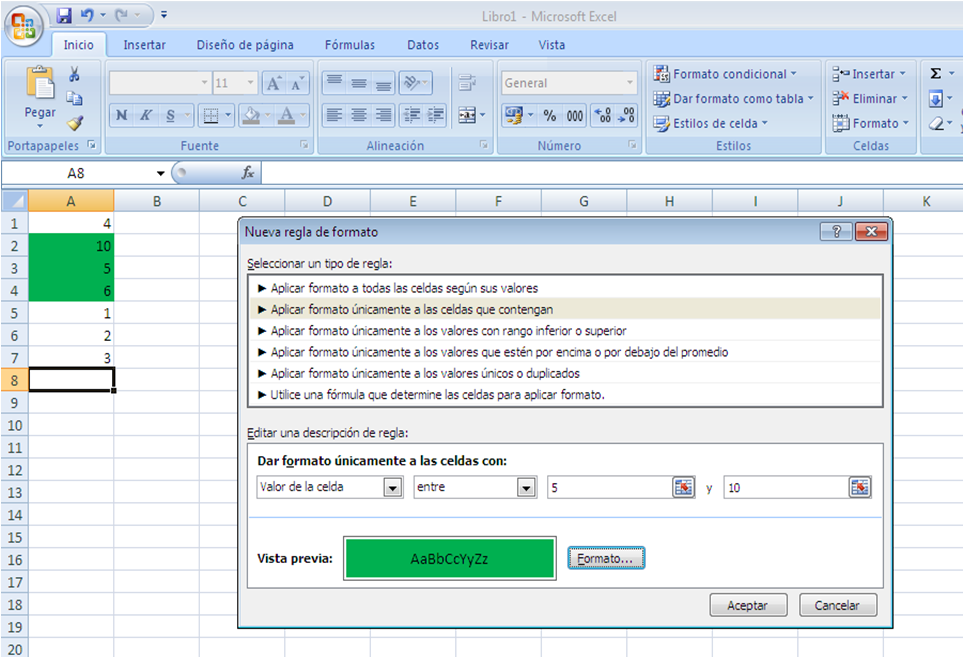
Task: Click the Formato... button in dialog
Action: click(606, 558)
